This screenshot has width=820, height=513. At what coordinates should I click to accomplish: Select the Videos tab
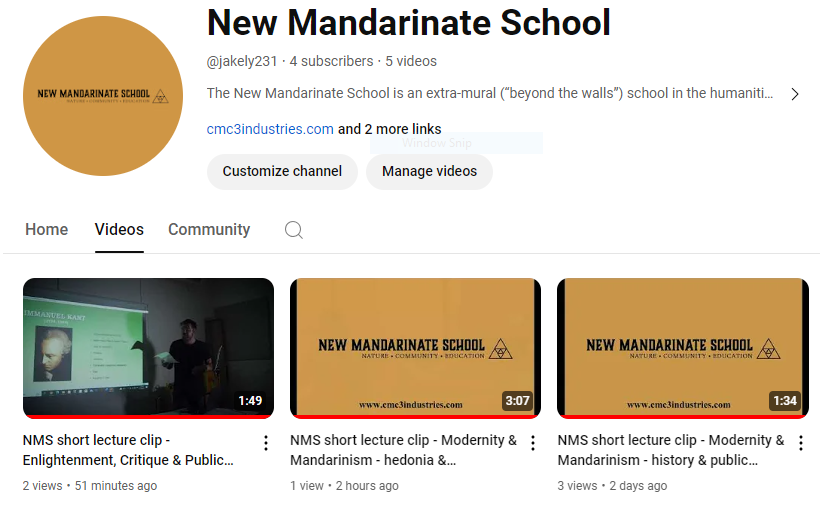click(119, 230)
